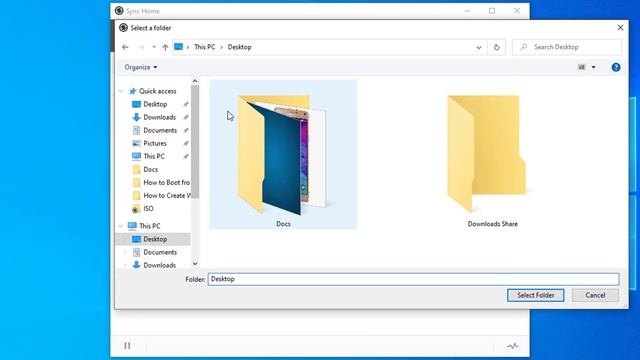
Task: Minimize the Sync Home window
Action: pos(468,11)
